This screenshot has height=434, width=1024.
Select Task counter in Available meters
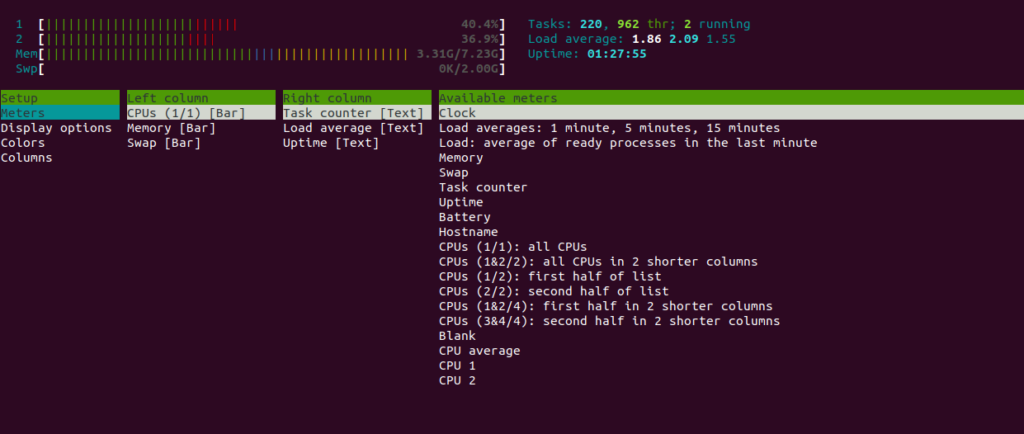pos(483,187)
